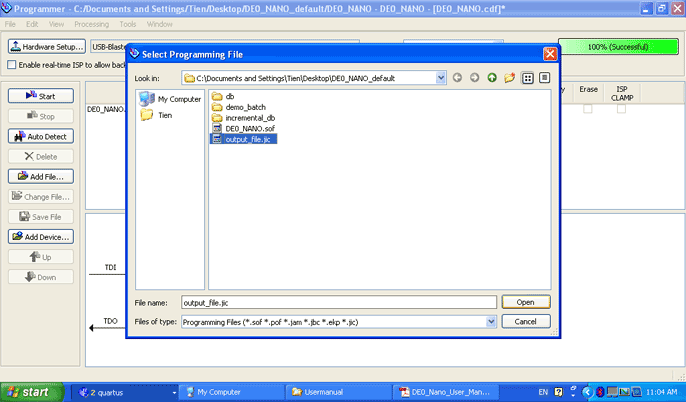Viewport: 686px width, 402px height.
Task: Click the forward navigation arrow
Action: pos(474,77)
